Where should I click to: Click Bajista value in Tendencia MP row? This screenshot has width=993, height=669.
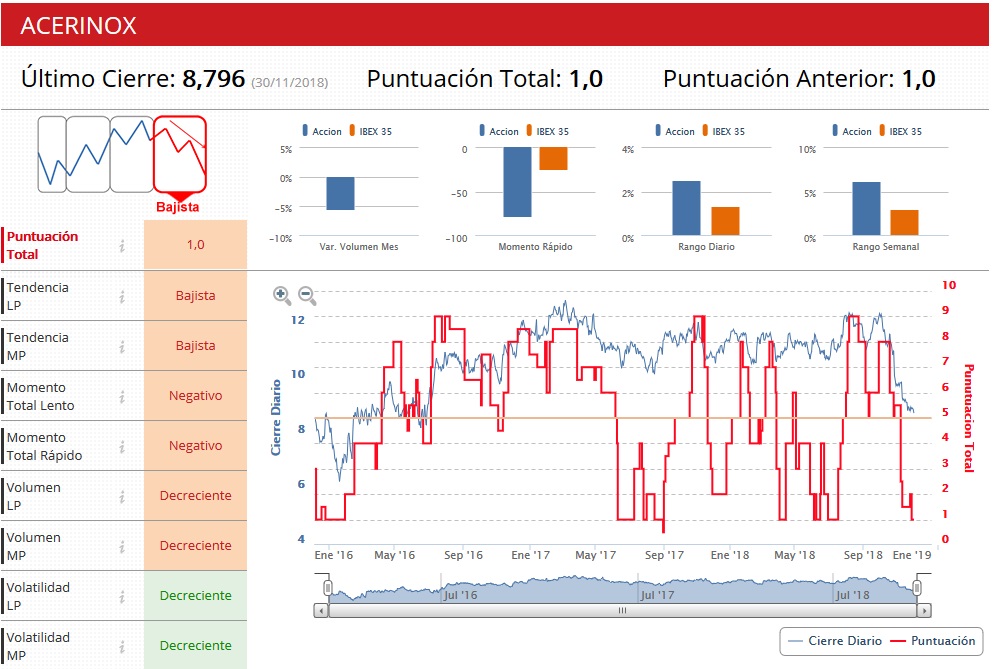click(195, 345)
